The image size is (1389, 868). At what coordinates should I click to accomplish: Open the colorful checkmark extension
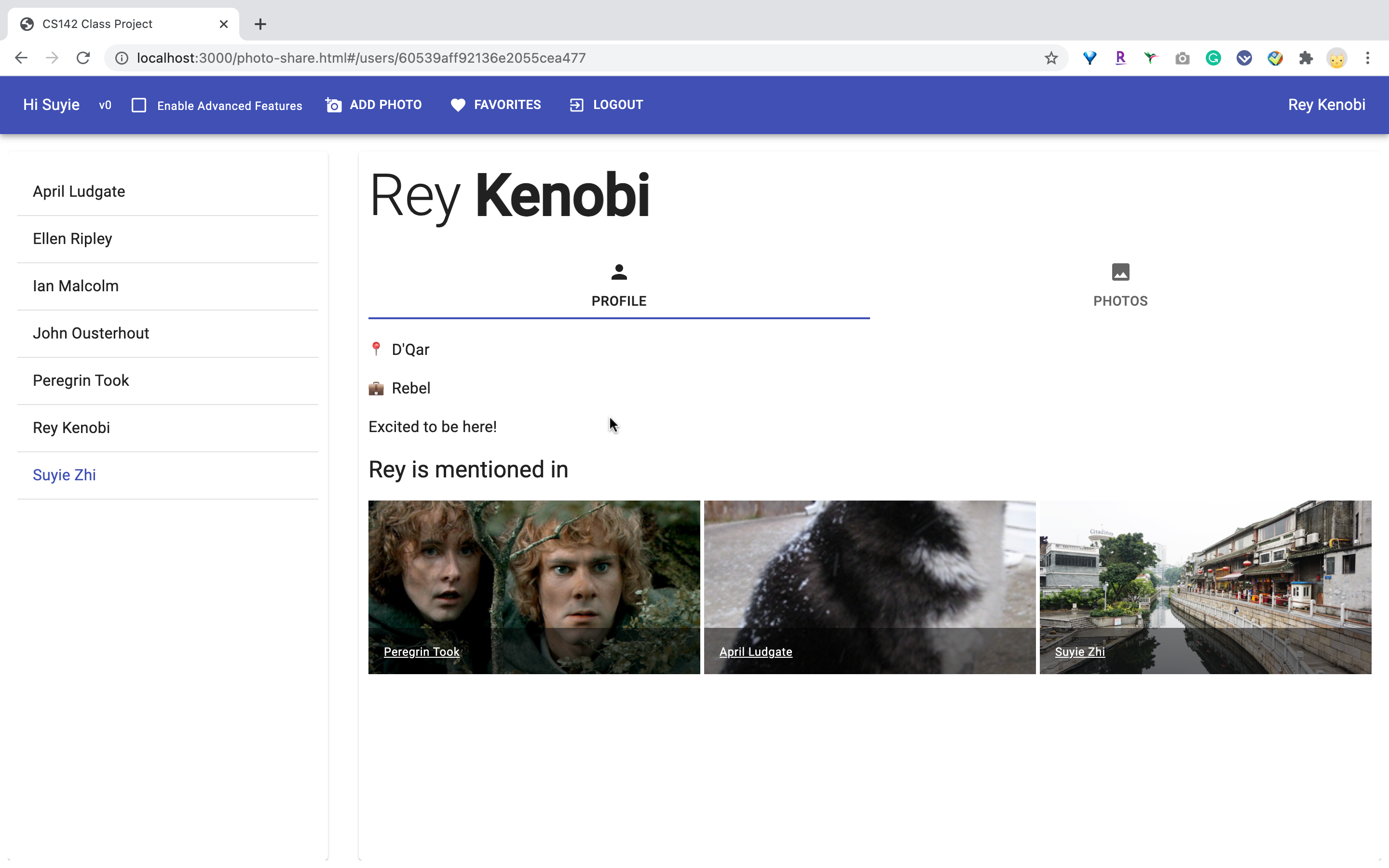(x=1275, y=58)
